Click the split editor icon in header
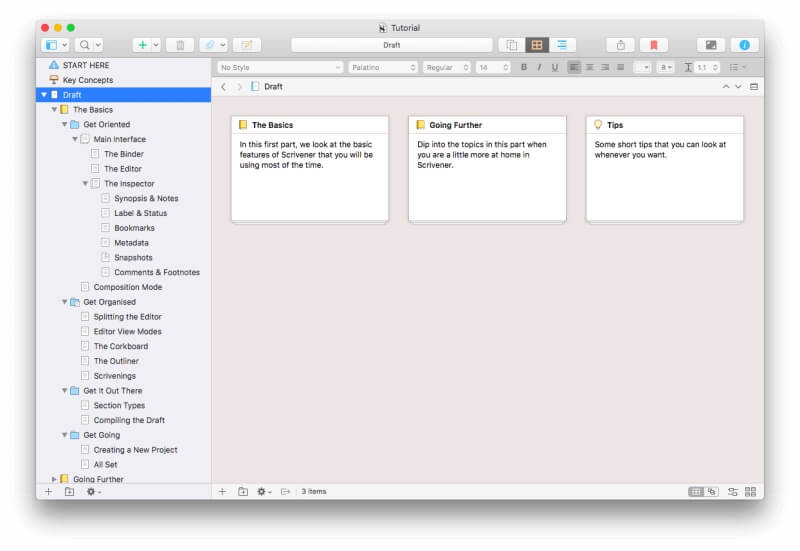Viewport: 800px width, 551px height. point(754,87)
